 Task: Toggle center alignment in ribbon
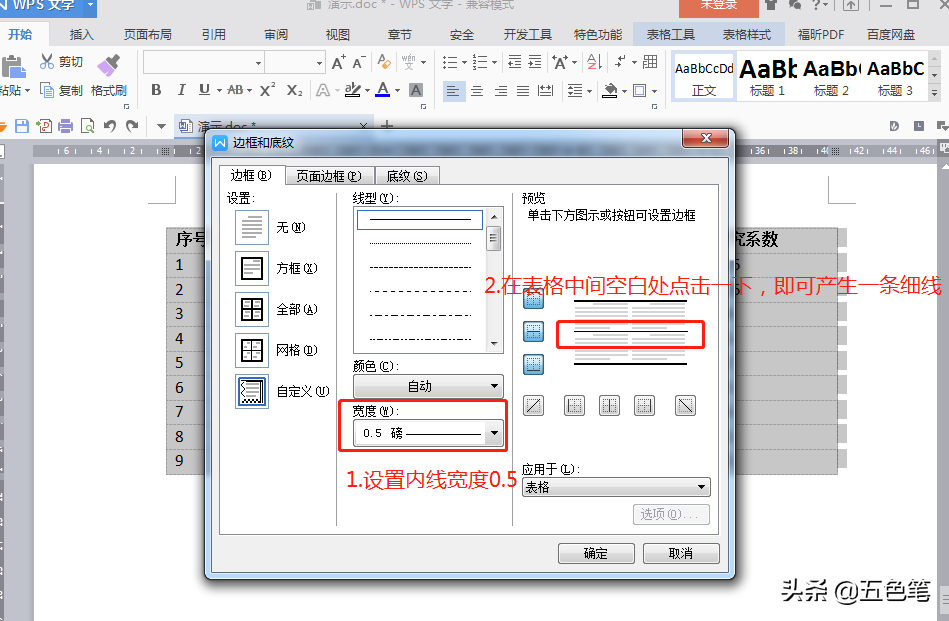(477, 91)
